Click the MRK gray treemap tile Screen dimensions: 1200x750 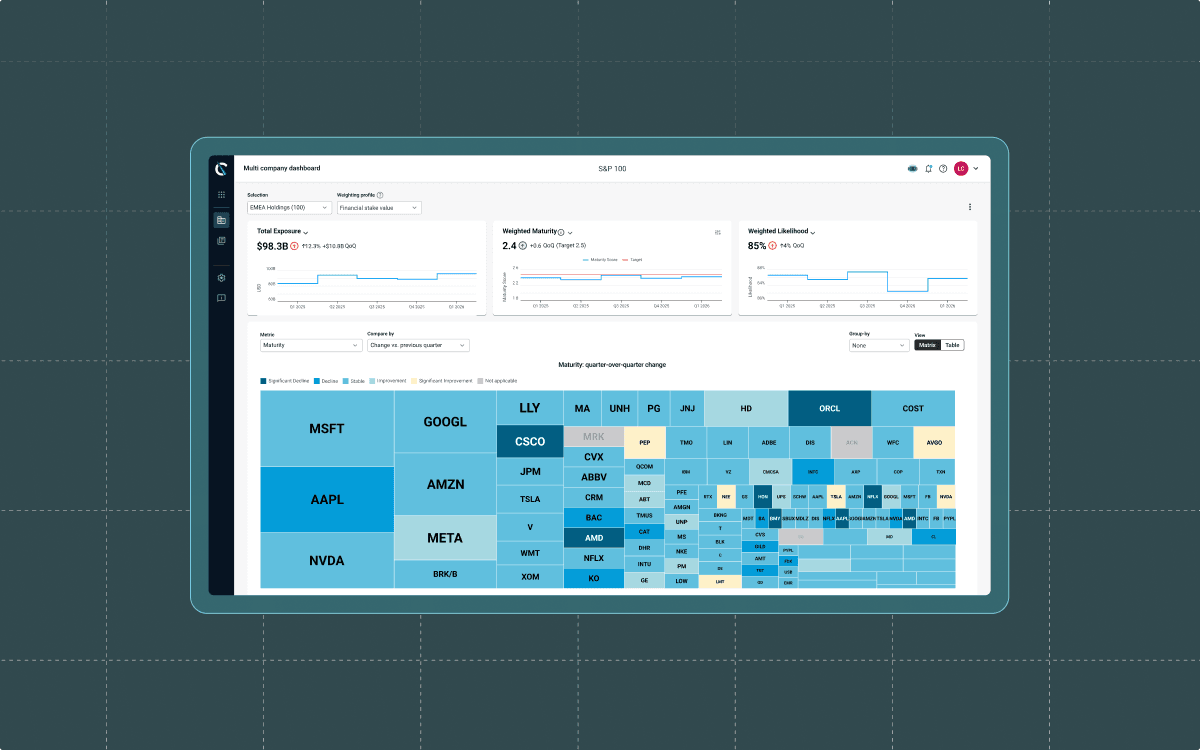click(594, 437)
